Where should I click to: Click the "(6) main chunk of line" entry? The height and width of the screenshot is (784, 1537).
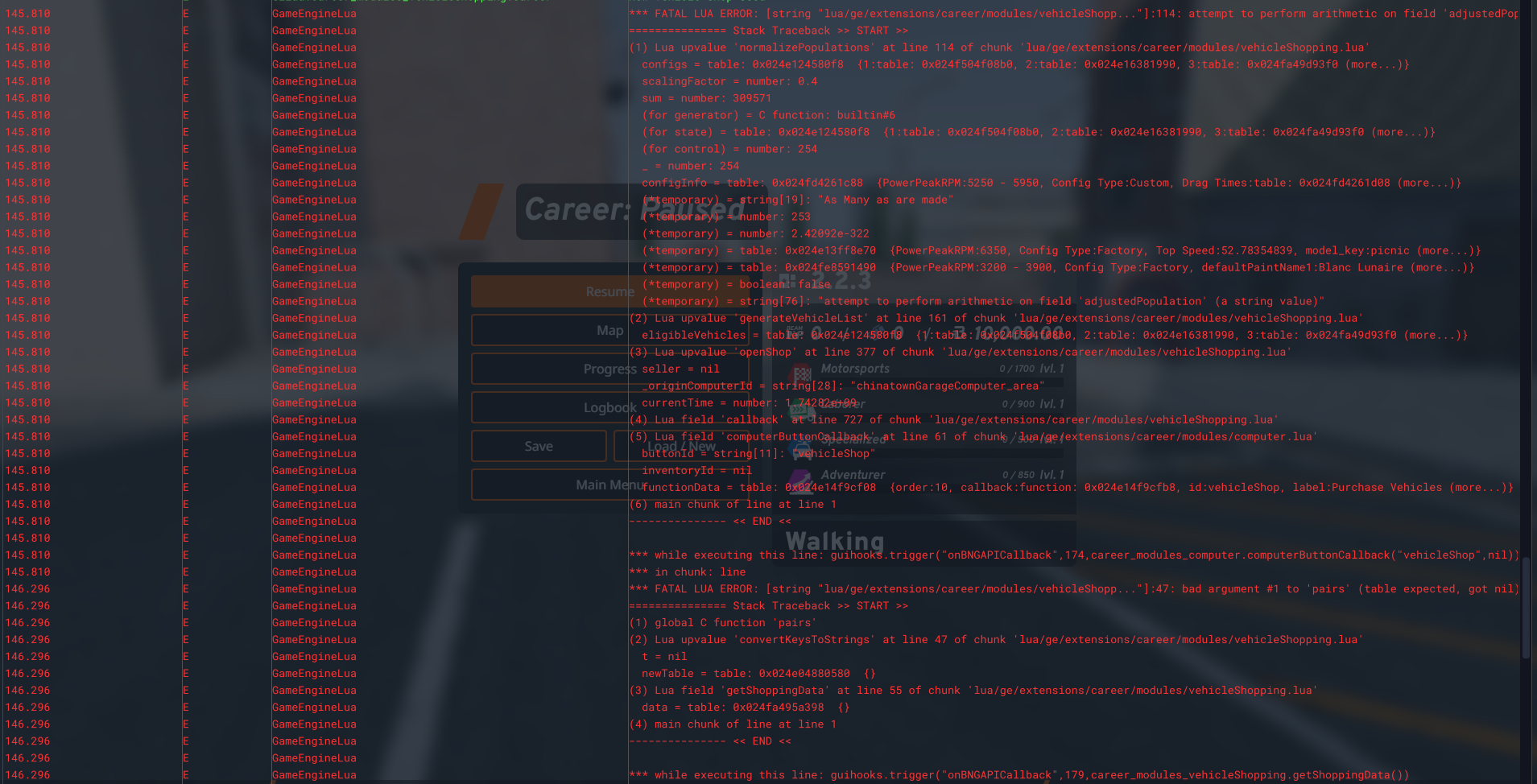733,504
